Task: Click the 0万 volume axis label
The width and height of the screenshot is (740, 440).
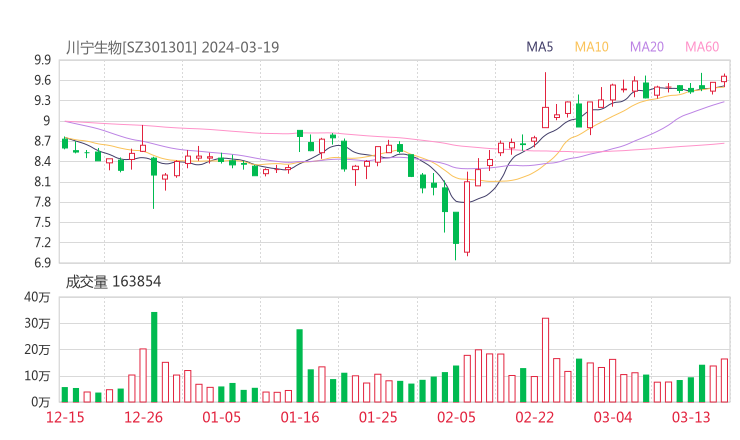Action: coord(41,402)
